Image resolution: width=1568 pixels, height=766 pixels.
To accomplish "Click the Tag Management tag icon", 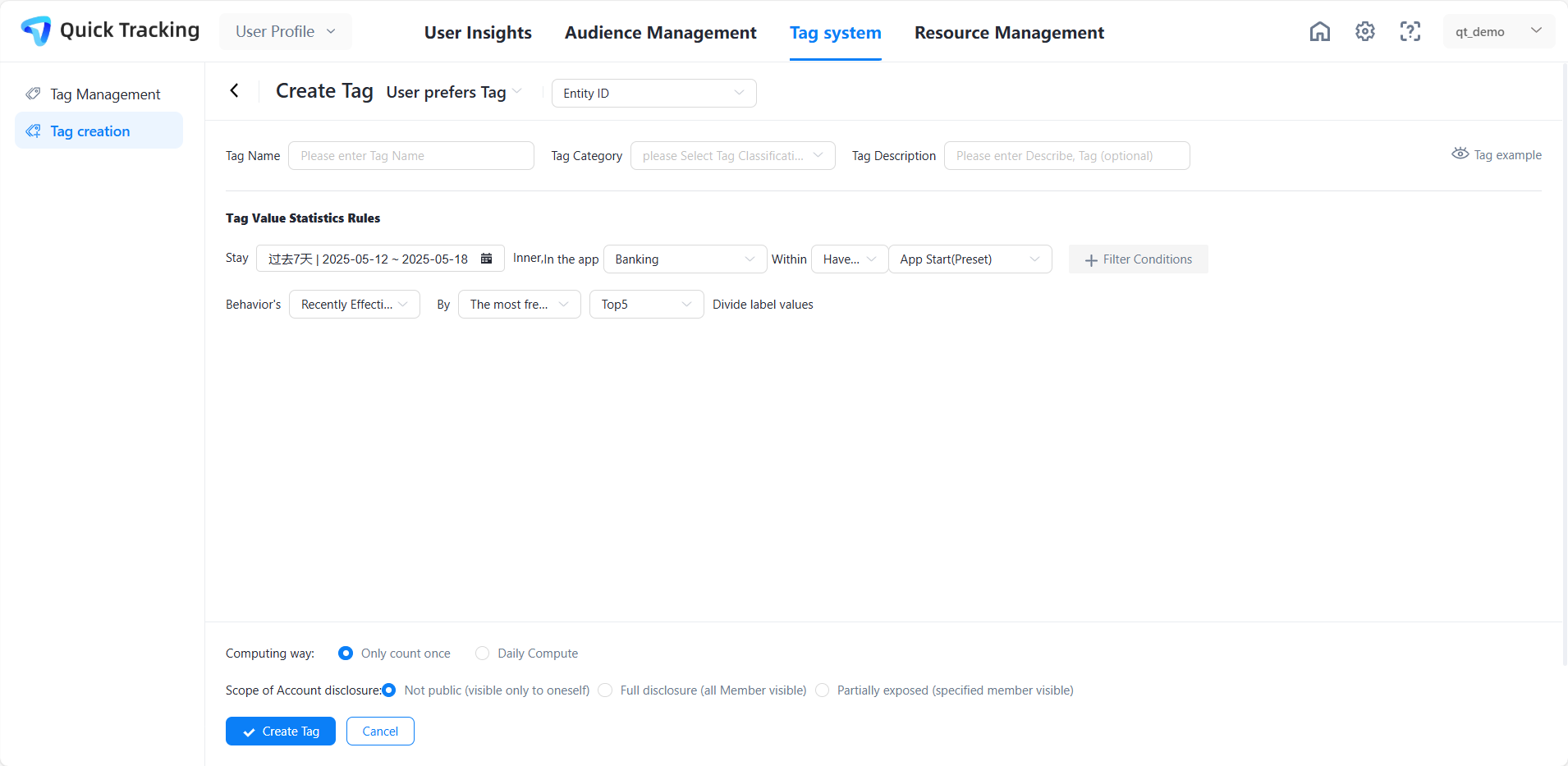I will [x=33, y=94].
